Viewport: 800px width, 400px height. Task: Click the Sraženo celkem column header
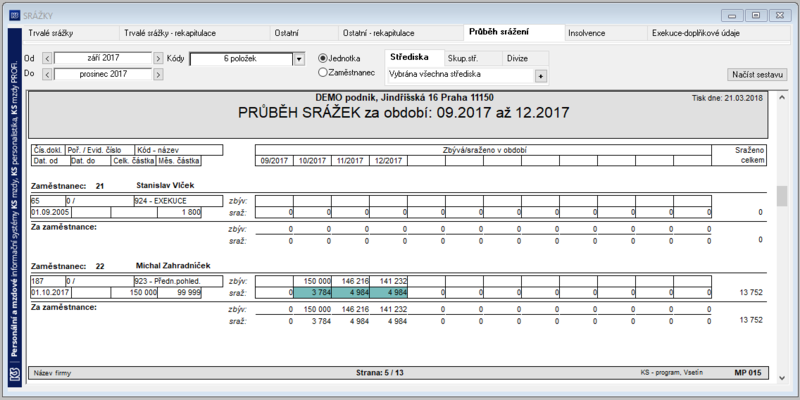coord(739,156)
